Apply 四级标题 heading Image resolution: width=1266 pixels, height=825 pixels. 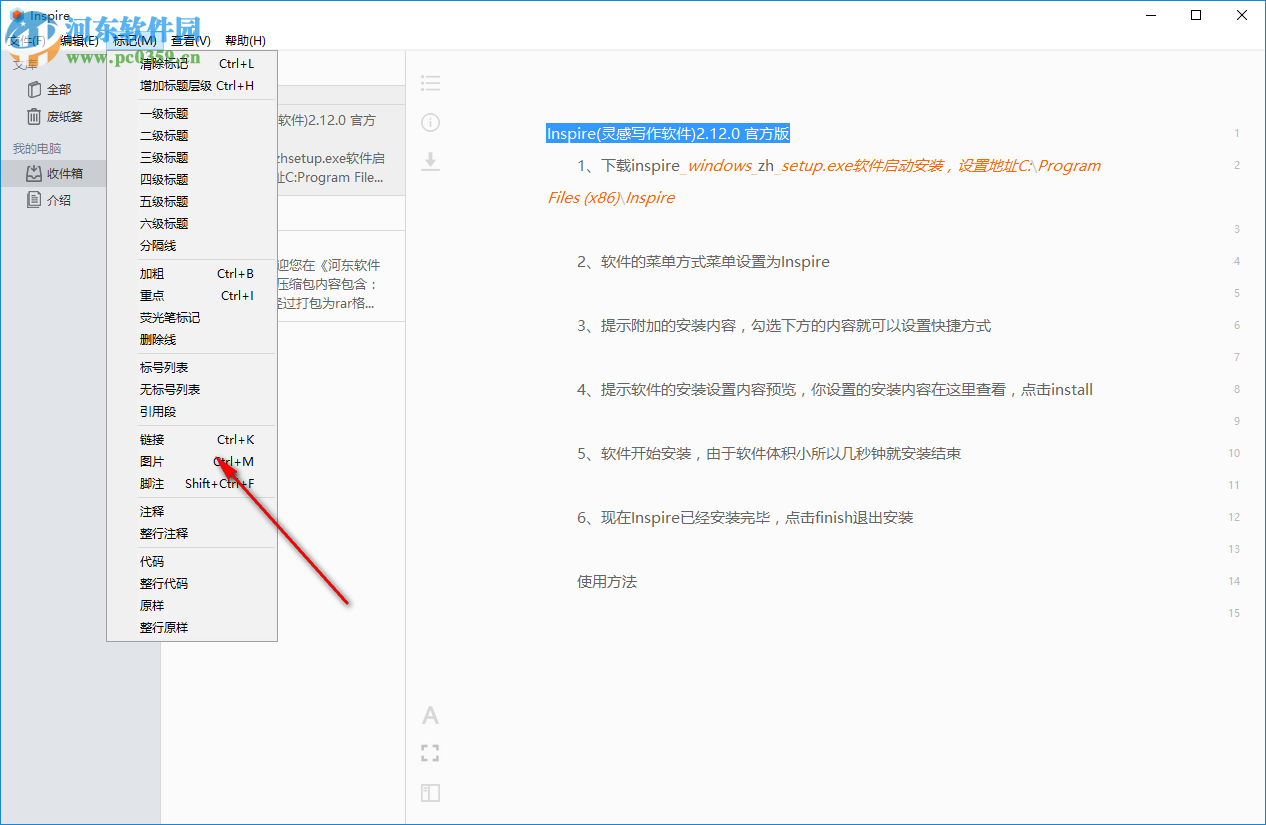click(192, 180)
